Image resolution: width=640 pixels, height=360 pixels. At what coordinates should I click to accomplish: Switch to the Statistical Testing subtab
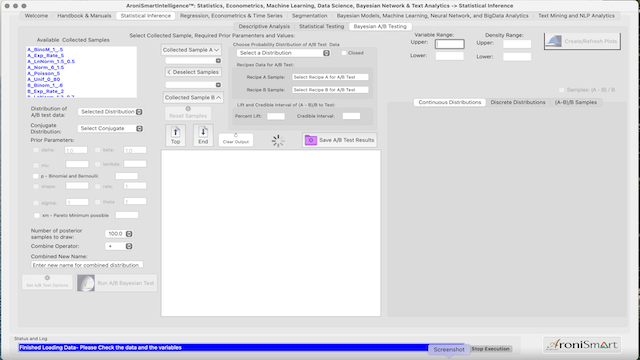[321, 26]
